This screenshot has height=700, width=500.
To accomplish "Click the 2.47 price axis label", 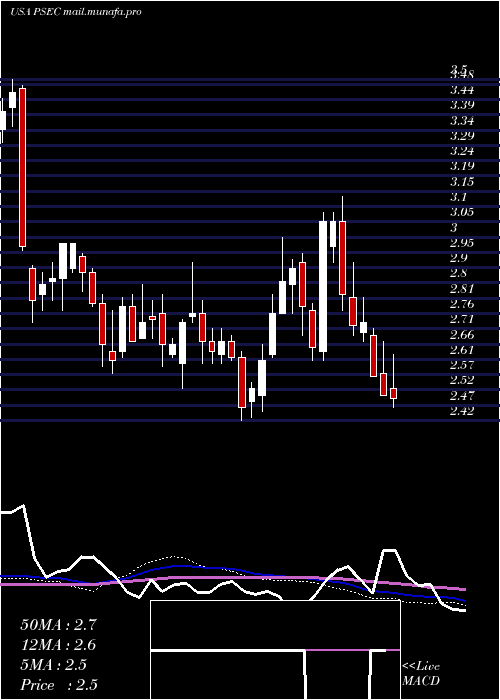I will (x=462, y=396).
